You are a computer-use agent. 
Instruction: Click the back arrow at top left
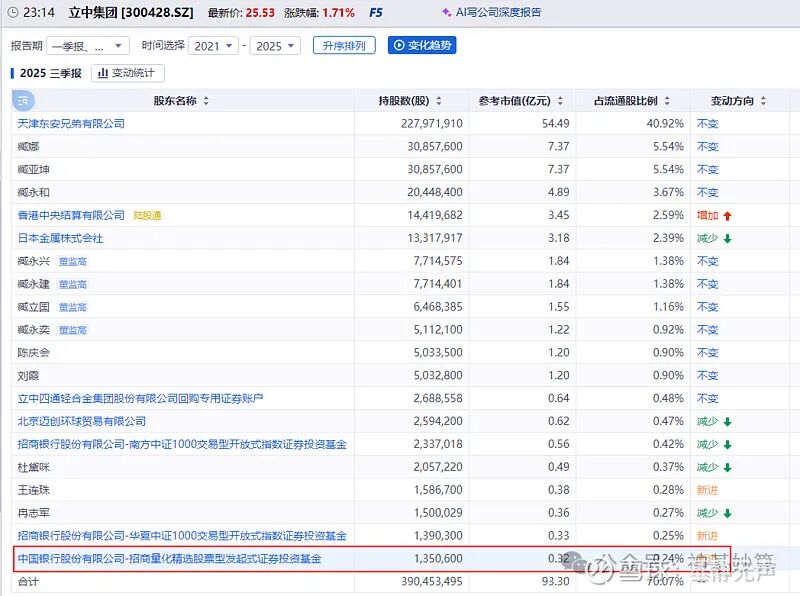pos(11,13)
